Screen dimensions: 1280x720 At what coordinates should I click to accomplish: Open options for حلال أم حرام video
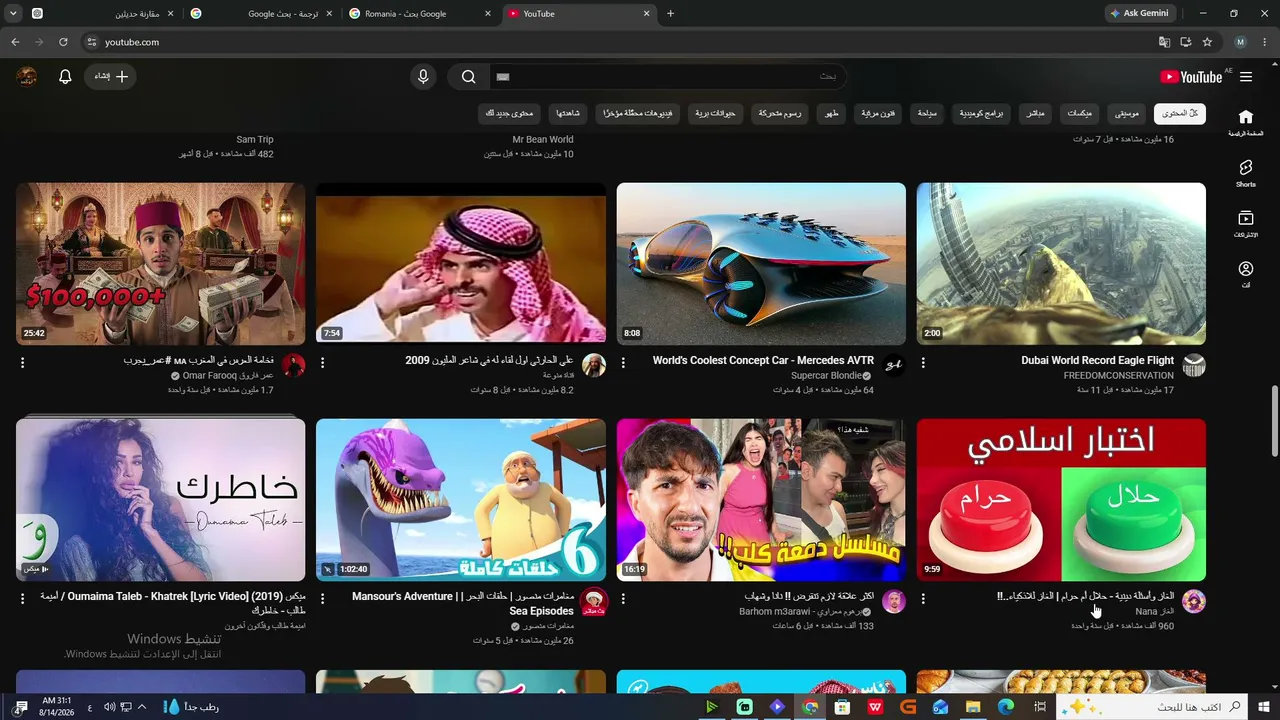point(923,598)
